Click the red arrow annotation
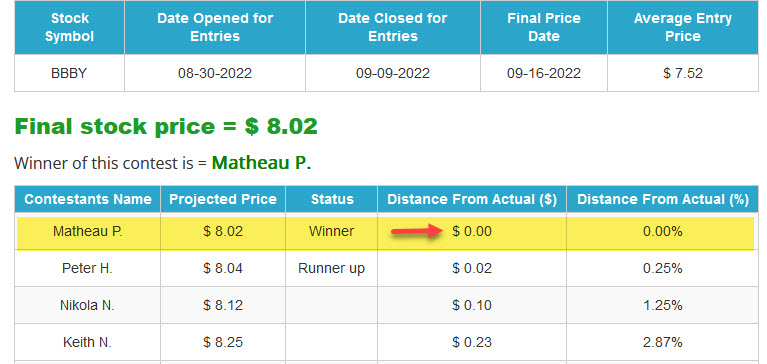 tap(417, 231)
